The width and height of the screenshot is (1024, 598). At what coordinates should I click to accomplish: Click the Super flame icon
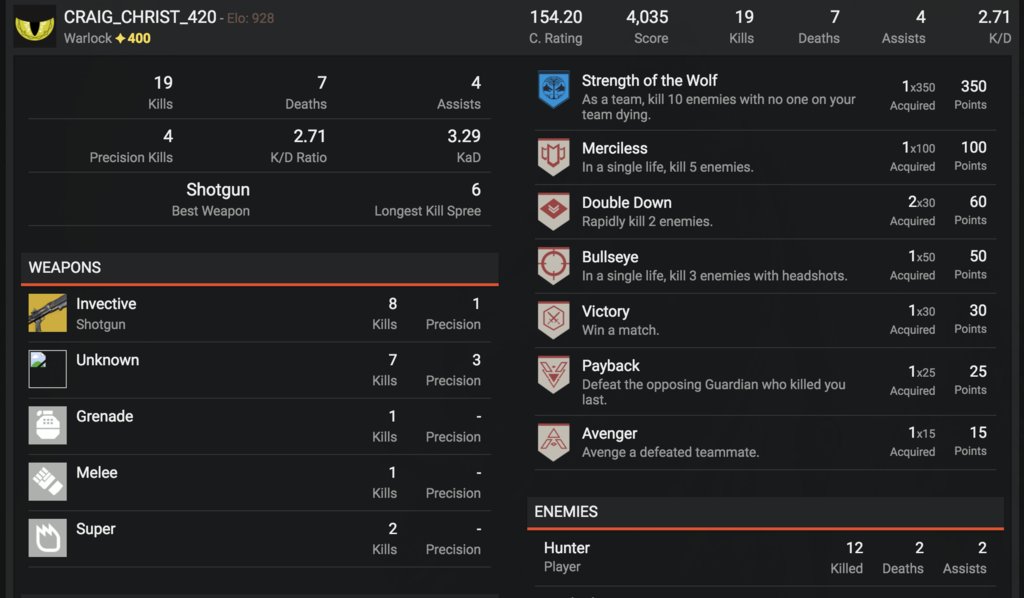click(x=47, y=537)
